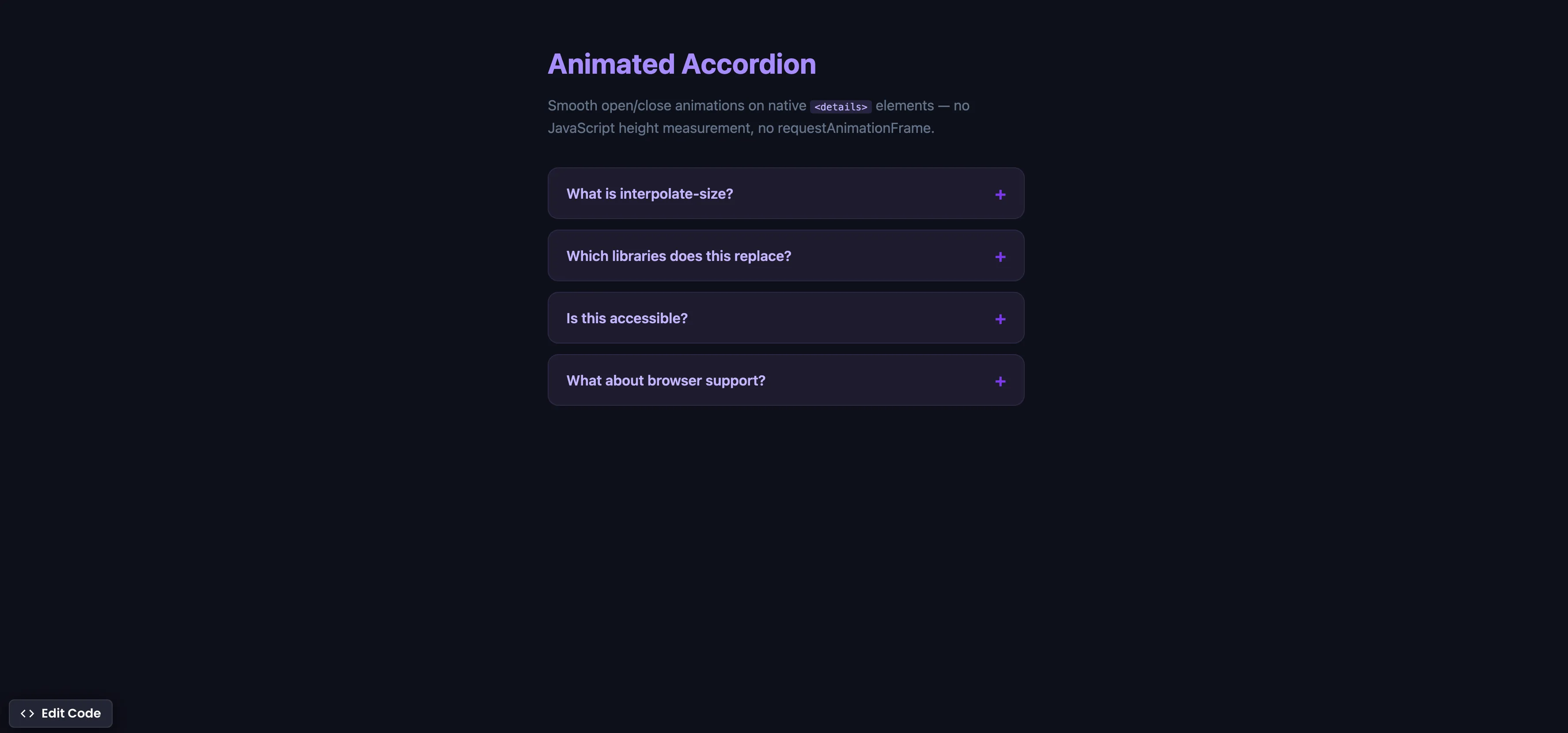This screenshot has width=1568, height=733.
Task: Click the plus icon beside "Which libraries does this replace?"
Action: [1000, 257]
